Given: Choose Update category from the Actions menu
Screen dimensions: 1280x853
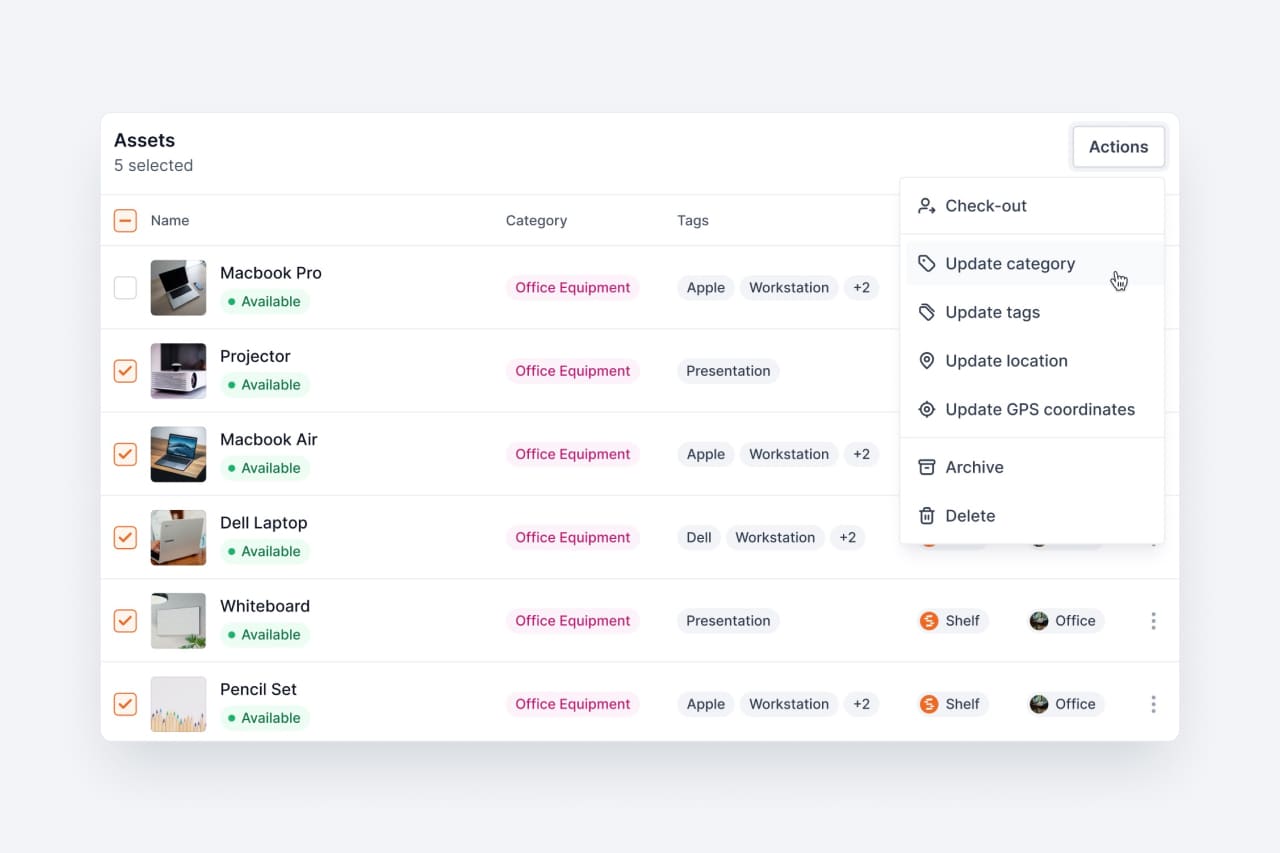Looking at the screenshot, I should pos(1010,263).
